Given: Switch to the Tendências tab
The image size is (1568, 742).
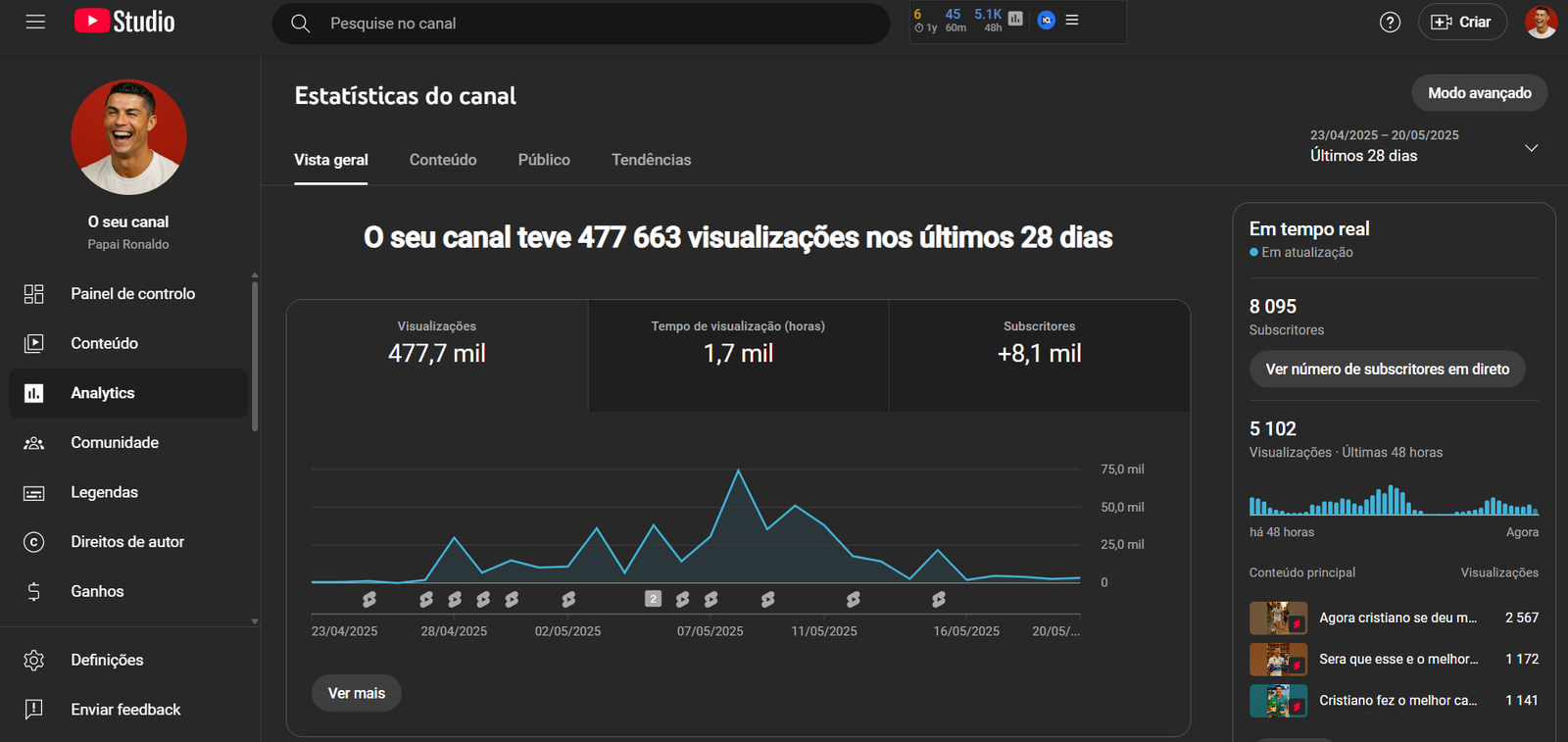Looking at the screenshot, I should click(652, 160).
